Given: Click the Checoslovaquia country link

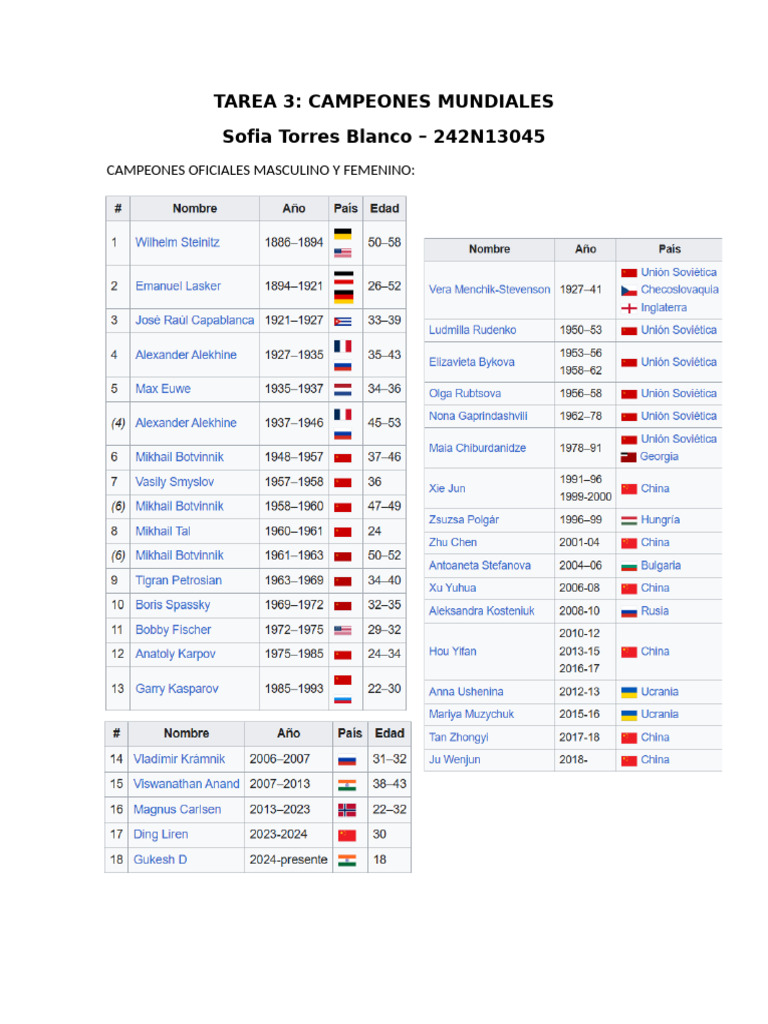Looking at the screenshot, I should click(679, 289).
